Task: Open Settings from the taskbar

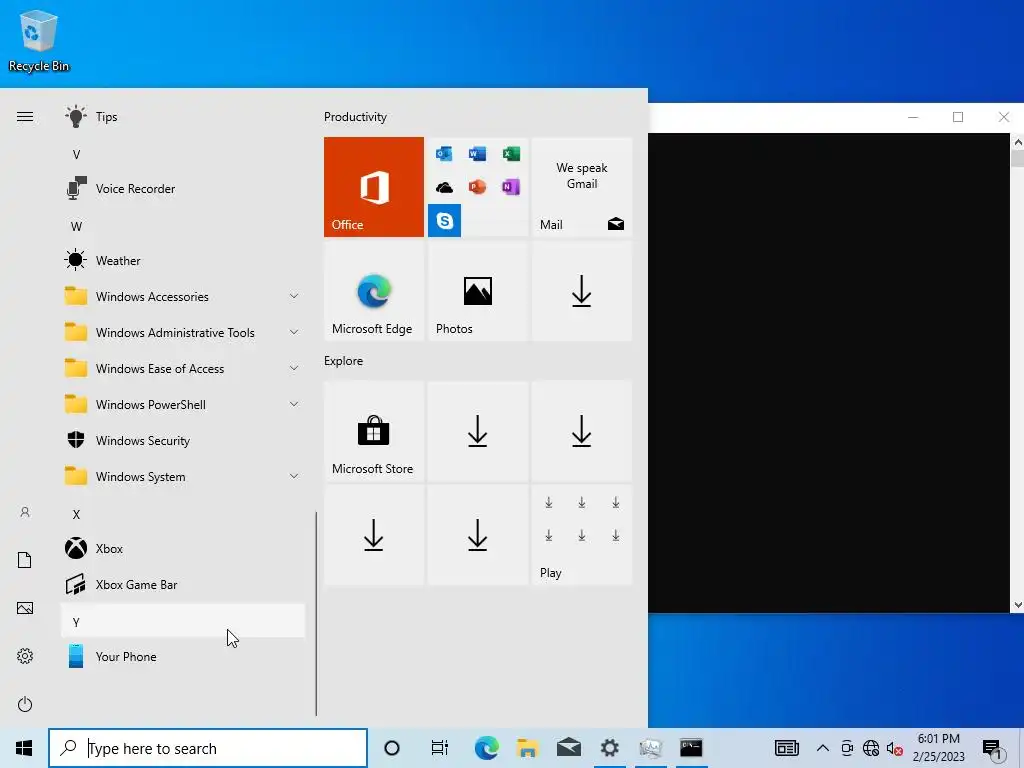Action: pyautogui.click(x=610, y=748)
